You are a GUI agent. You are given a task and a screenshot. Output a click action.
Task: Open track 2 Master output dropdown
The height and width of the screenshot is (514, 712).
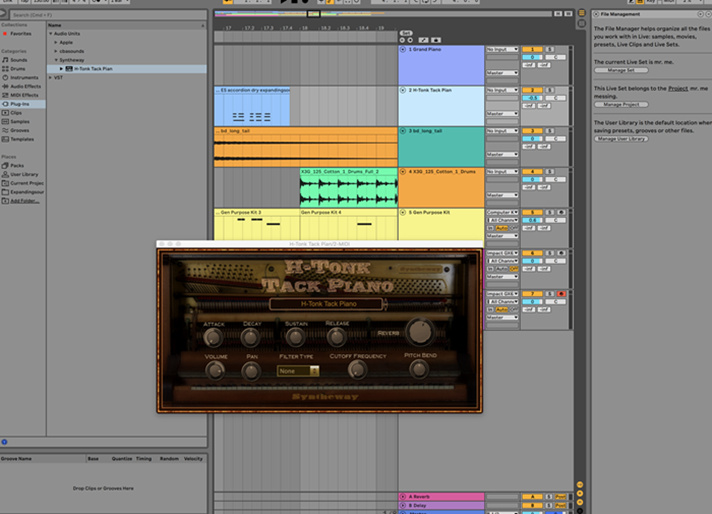click(502, 114)
